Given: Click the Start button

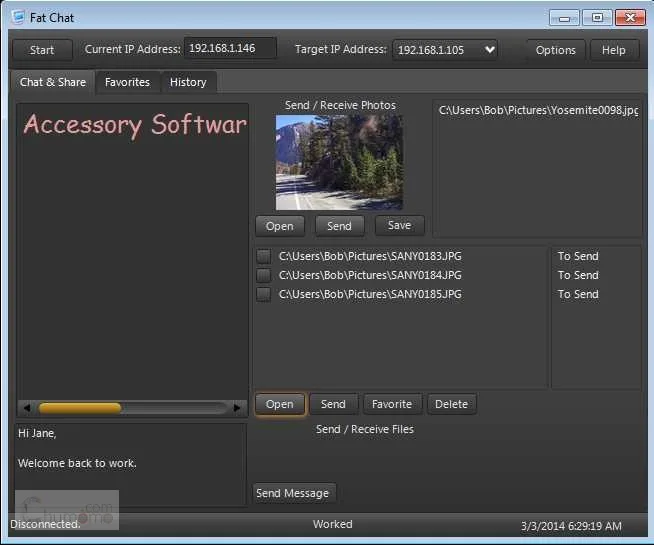Looking at the screenshot, I should coord(42,50).
